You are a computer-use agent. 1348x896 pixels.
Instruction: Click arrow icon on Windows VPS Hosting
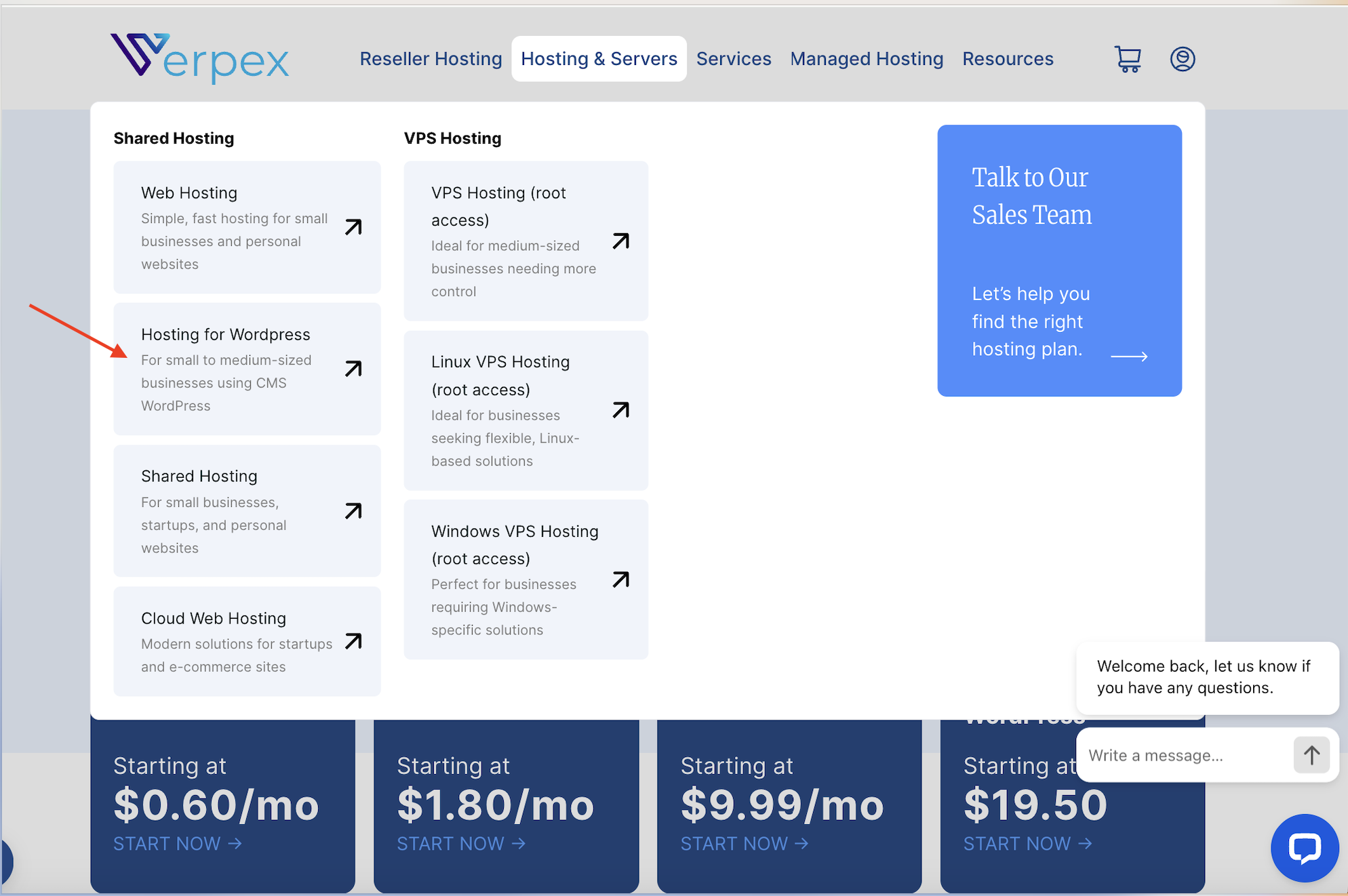[620, 579]
